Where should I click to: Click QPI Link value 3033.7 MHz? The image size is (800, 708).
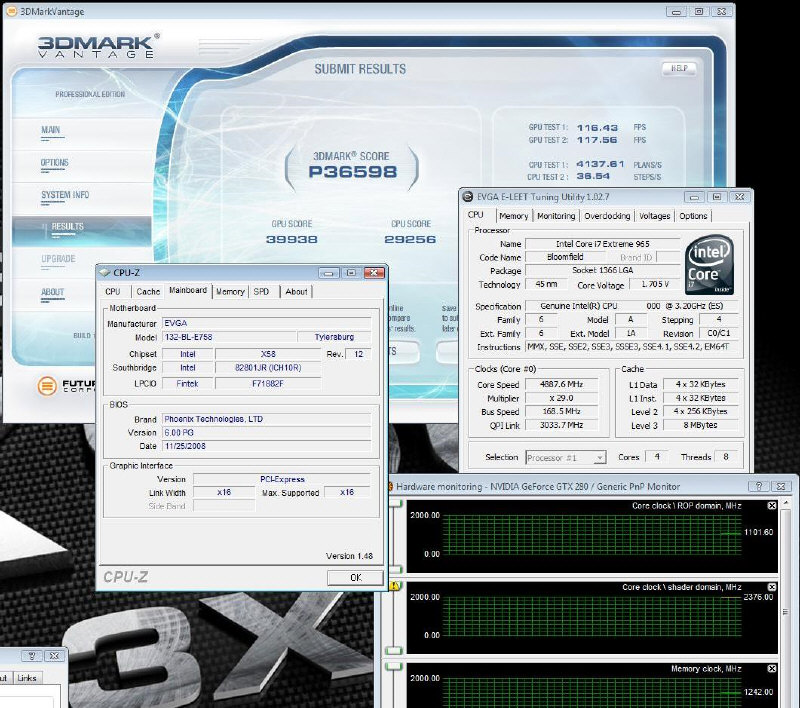561,425
